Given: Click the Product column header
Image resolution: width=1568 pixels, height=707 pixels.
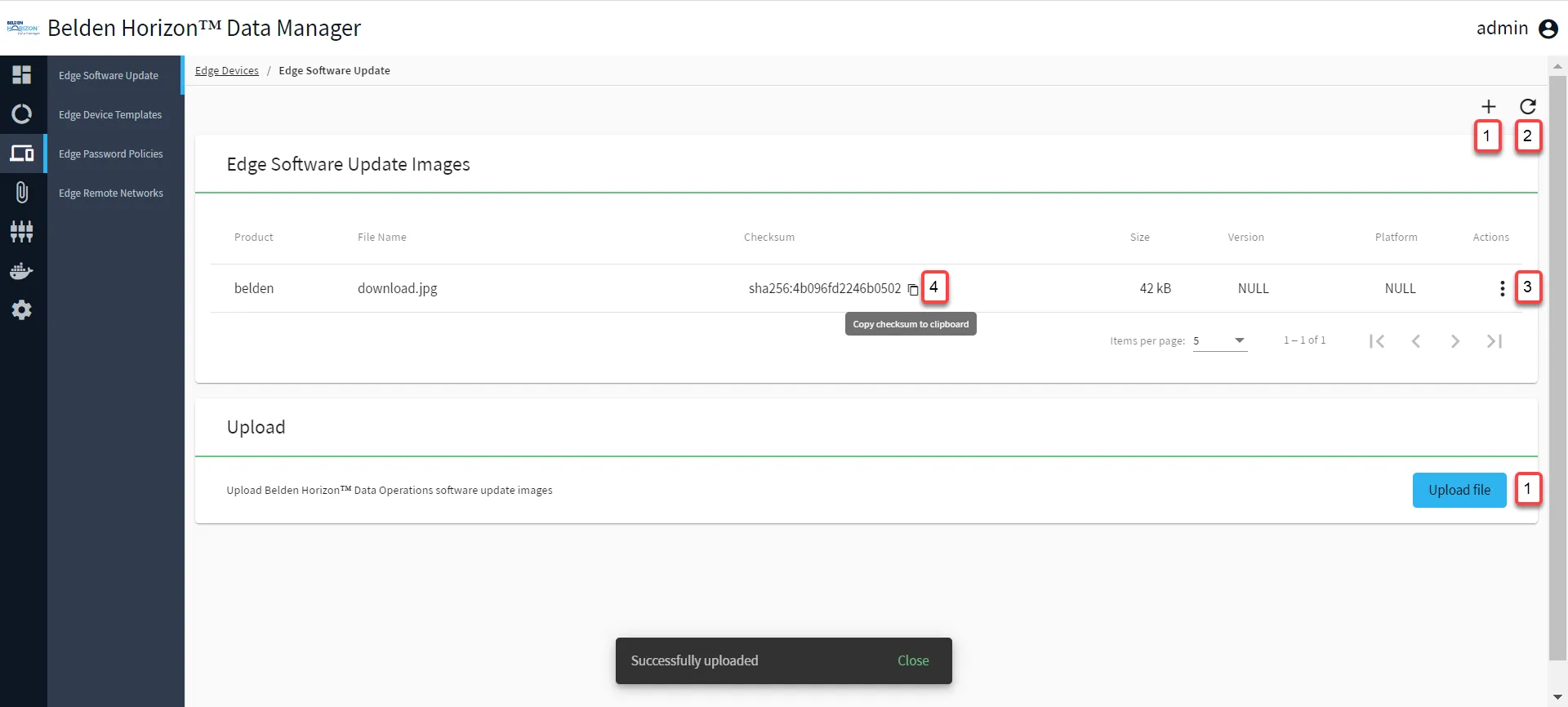Looking at the screenshot, I should coord(254,238).
